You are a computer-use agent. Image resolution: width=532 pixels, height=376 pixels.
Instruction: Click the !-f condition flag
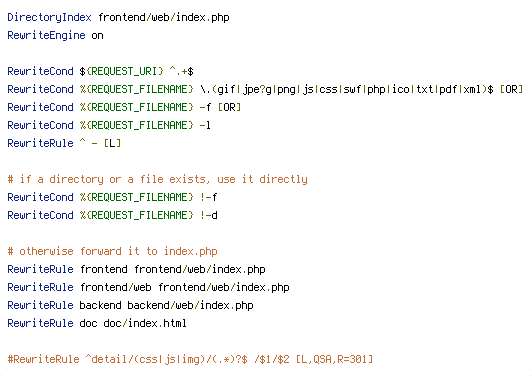pos(208,197)
